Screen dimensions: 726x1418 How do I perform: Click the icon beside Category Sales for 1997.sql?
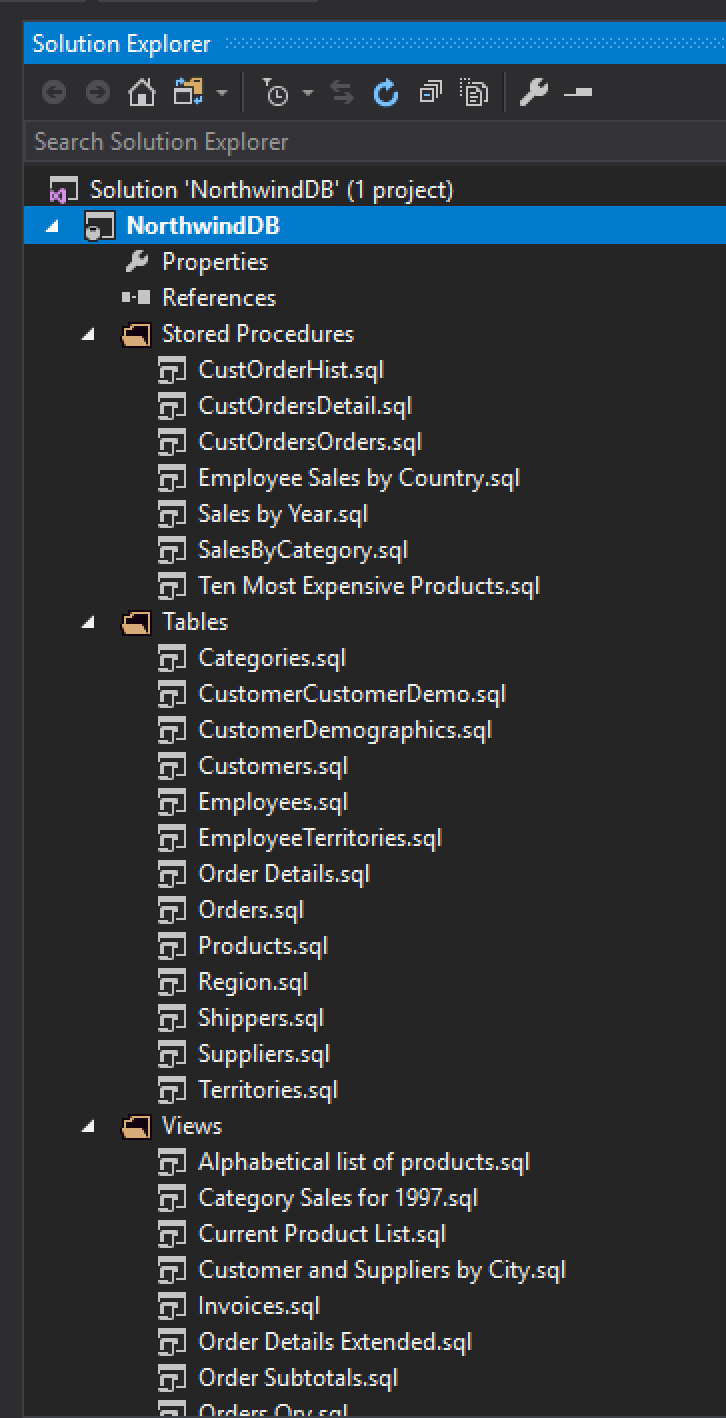(172, 1198)
